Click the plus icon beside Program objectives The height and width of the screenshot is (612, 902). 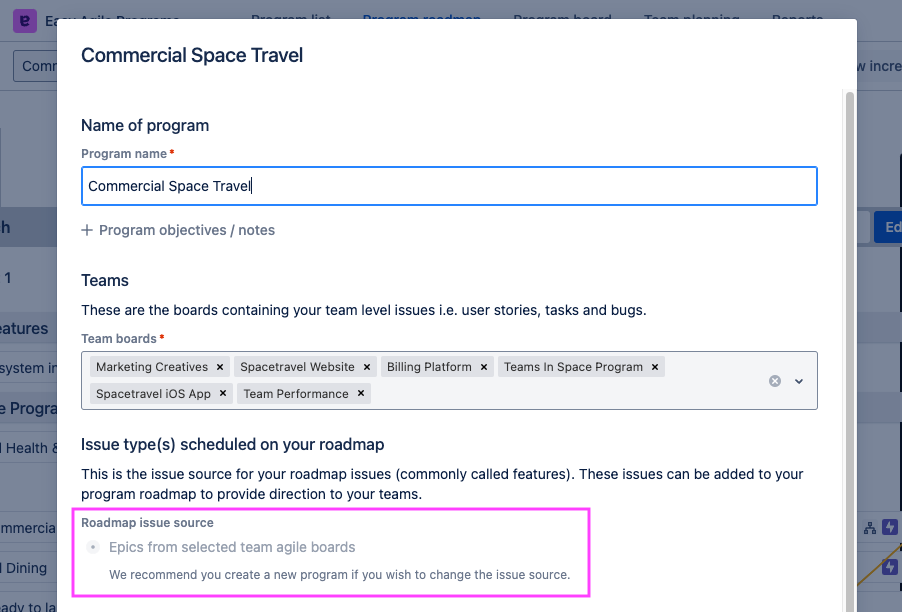pos(87,230)
